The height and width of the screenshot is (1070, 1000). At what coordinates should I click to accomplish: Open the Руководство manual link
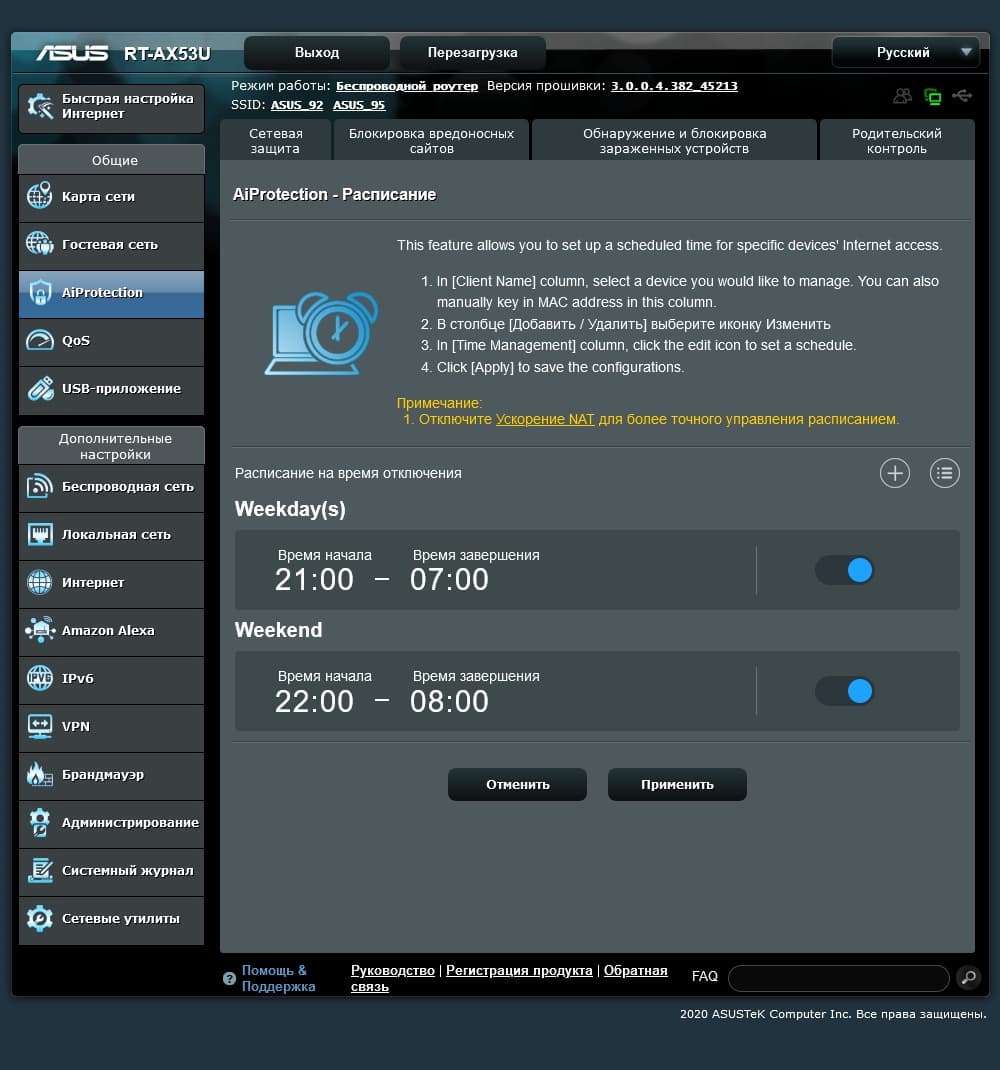tap(392, 970)
